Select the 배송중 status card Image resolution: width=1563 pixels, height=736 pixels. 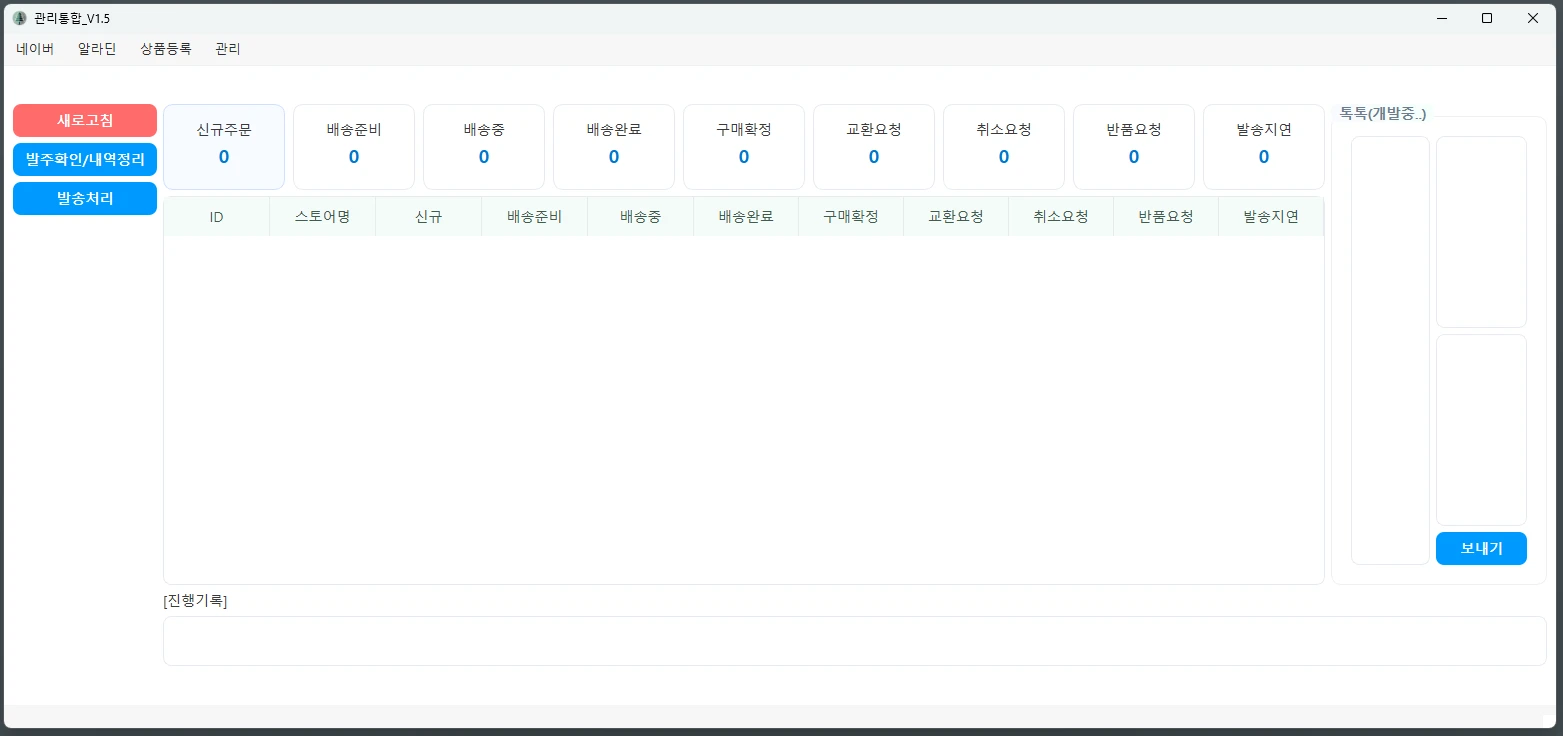click(x=484, y=147)
